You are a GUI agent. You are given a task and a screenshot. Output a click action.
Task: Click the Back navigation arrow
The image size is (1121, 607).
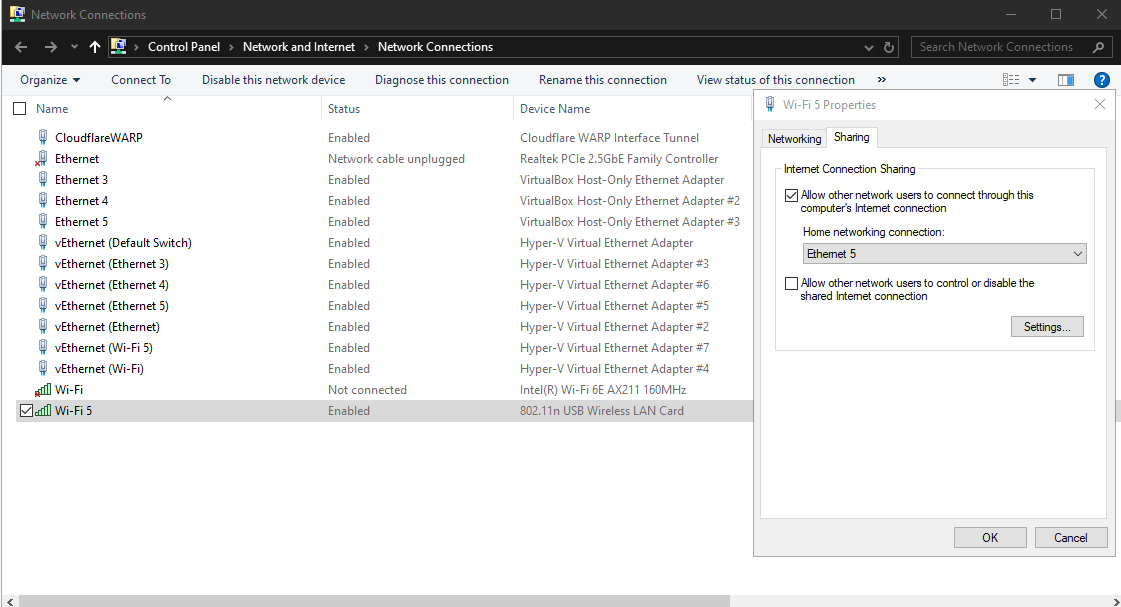[x=21, y=47]
